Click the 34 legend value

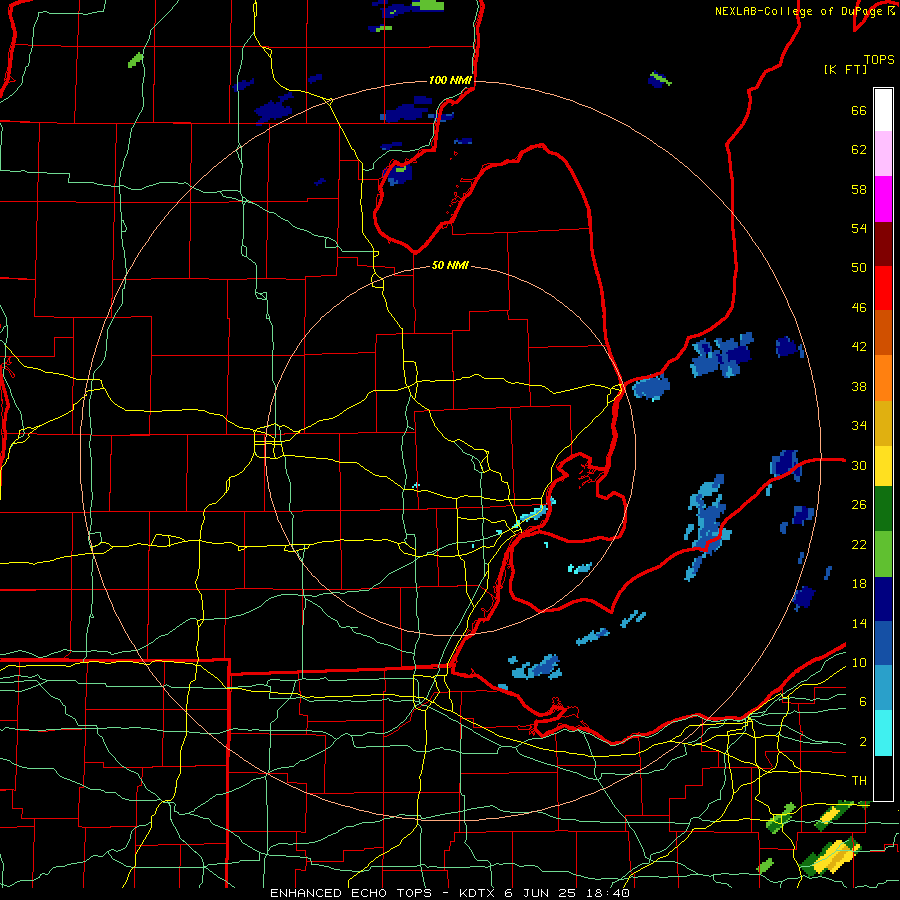(859, 426)
